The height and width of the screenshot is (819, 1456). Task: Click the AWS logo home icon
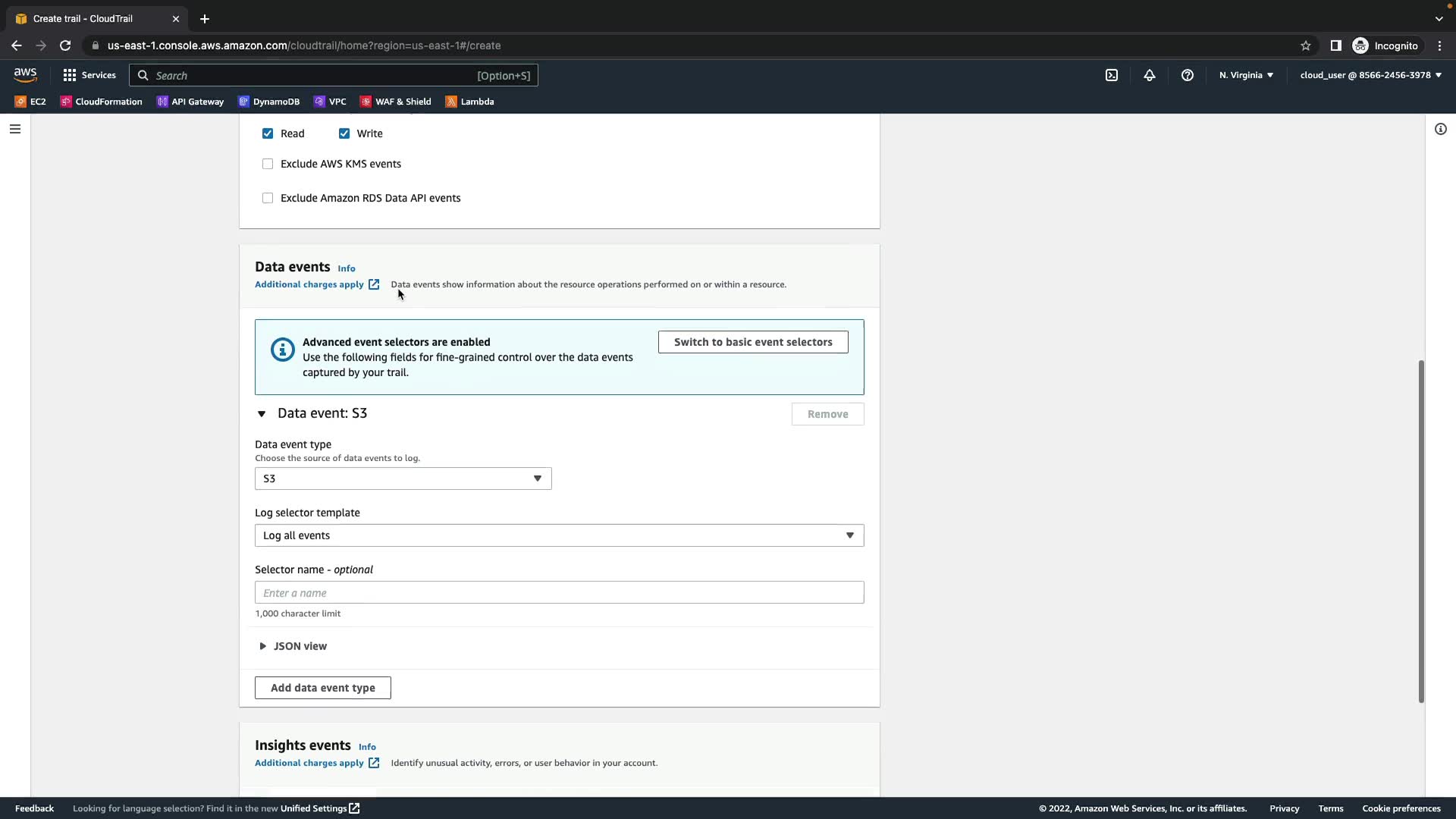[x=25, y=74]
